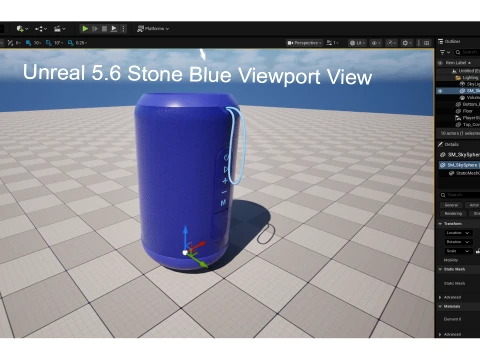The height and width of the screenshot is (360, 480).
Task: Open the rotation snap 10° dropdown
Action: coord(59,43)
